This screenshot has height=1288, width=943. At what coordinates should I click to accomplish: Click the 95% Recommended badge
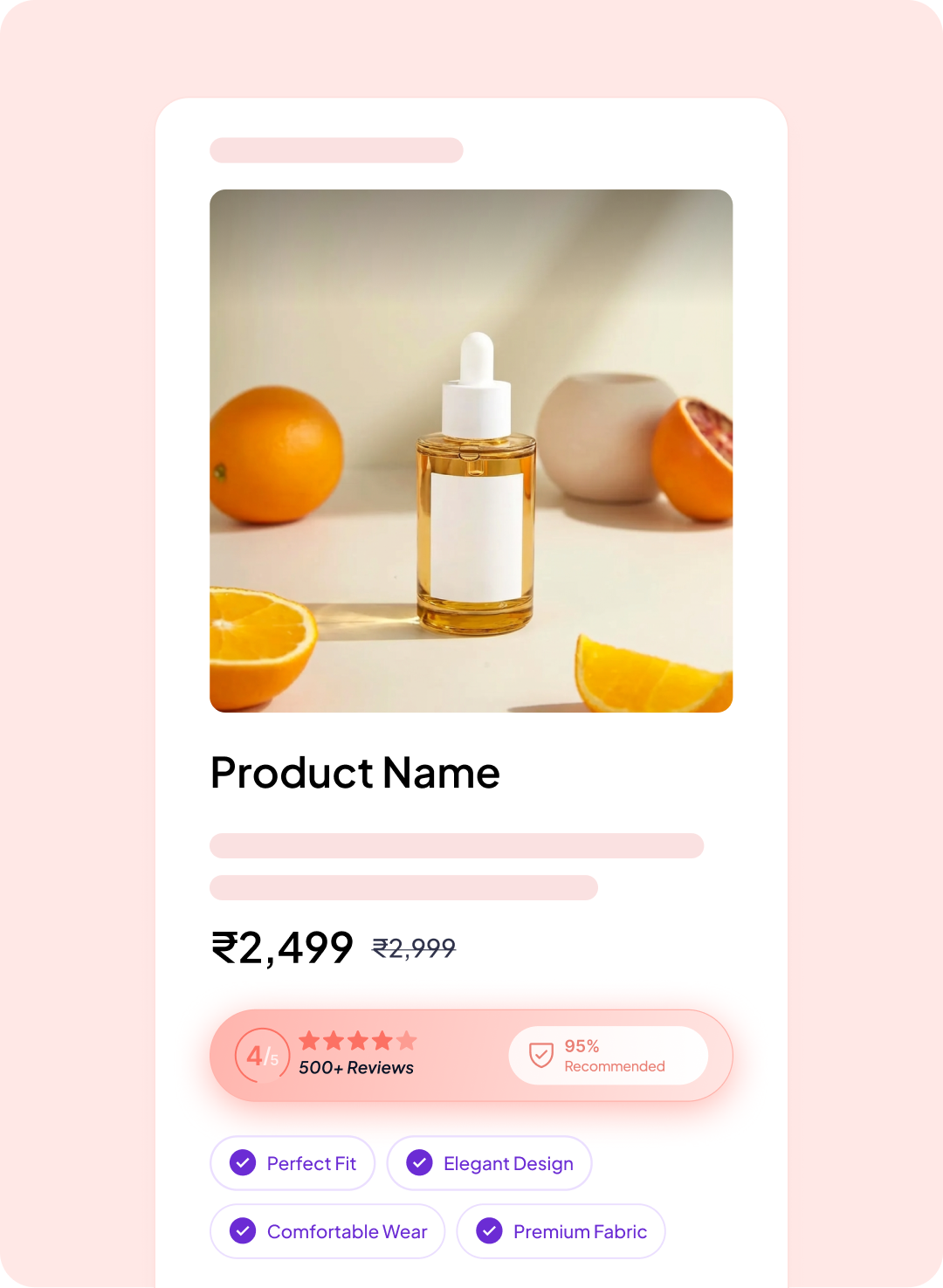tap(609, 1055)
